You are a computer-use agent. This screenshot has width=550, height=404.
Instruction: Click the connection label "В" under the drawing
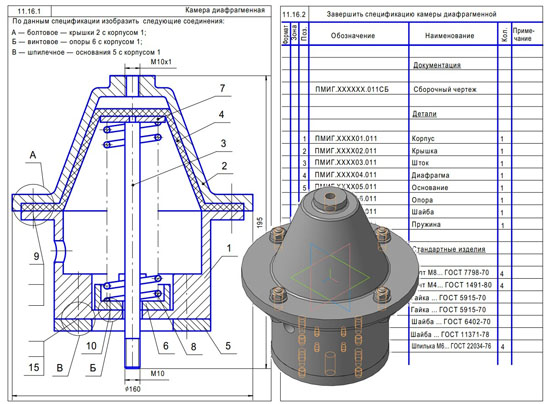point(60,368)
